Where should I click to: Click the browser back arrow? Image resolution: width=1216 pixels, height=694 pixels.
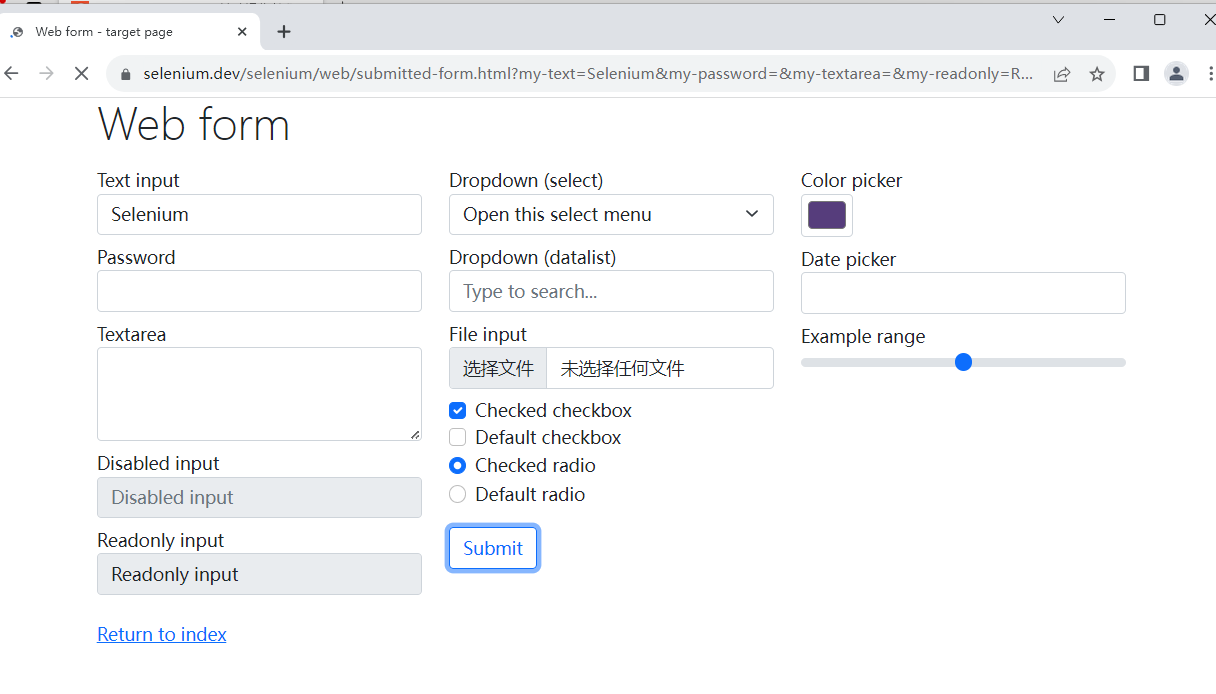(x=12, y=74)
